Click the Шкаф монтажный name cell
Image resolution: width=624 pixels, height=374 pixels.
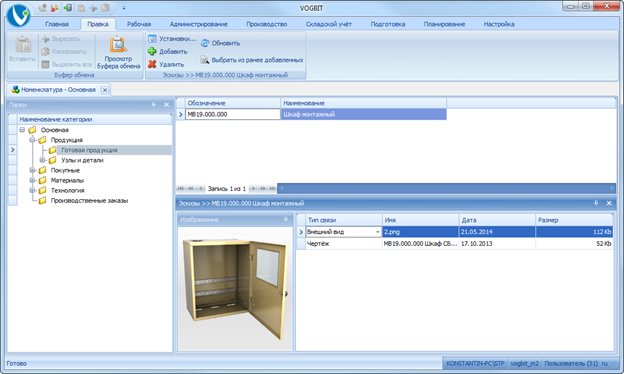click(x=364, y=114)
